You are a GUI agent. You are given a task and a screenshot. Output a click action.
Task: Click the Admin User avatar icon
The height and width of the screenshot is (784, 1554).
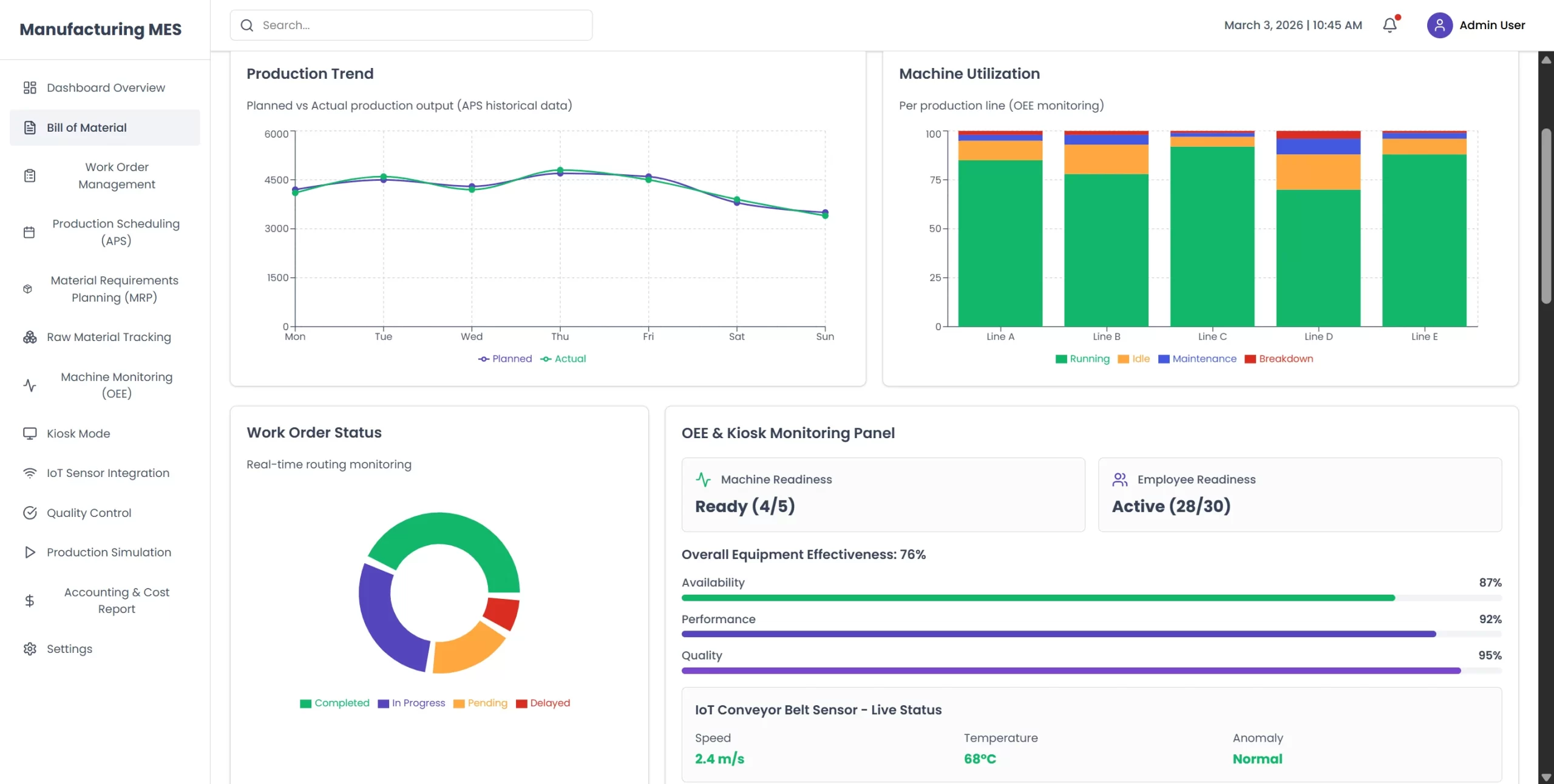click(x=1439, y=25)
